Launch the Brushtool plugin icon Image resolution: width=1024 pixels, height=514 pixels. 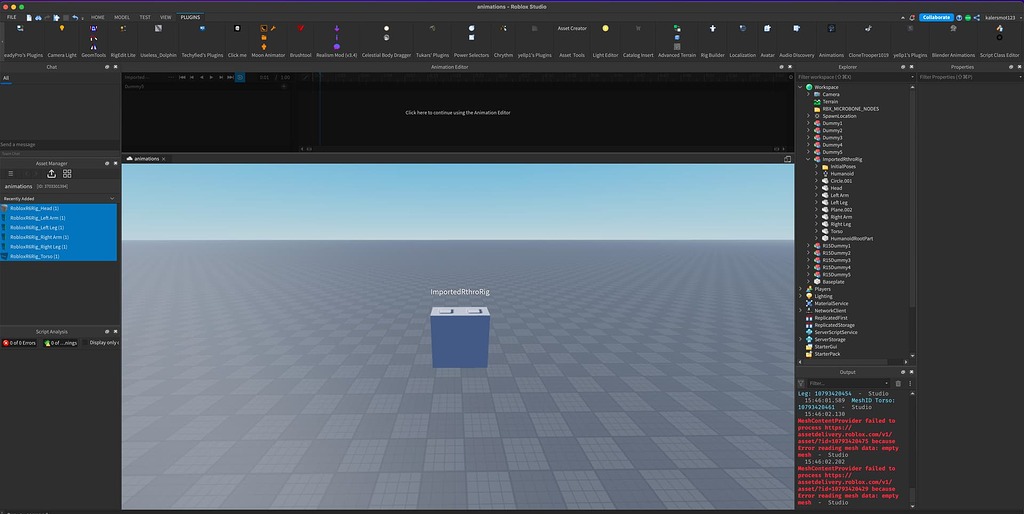(x=300, y=28)
